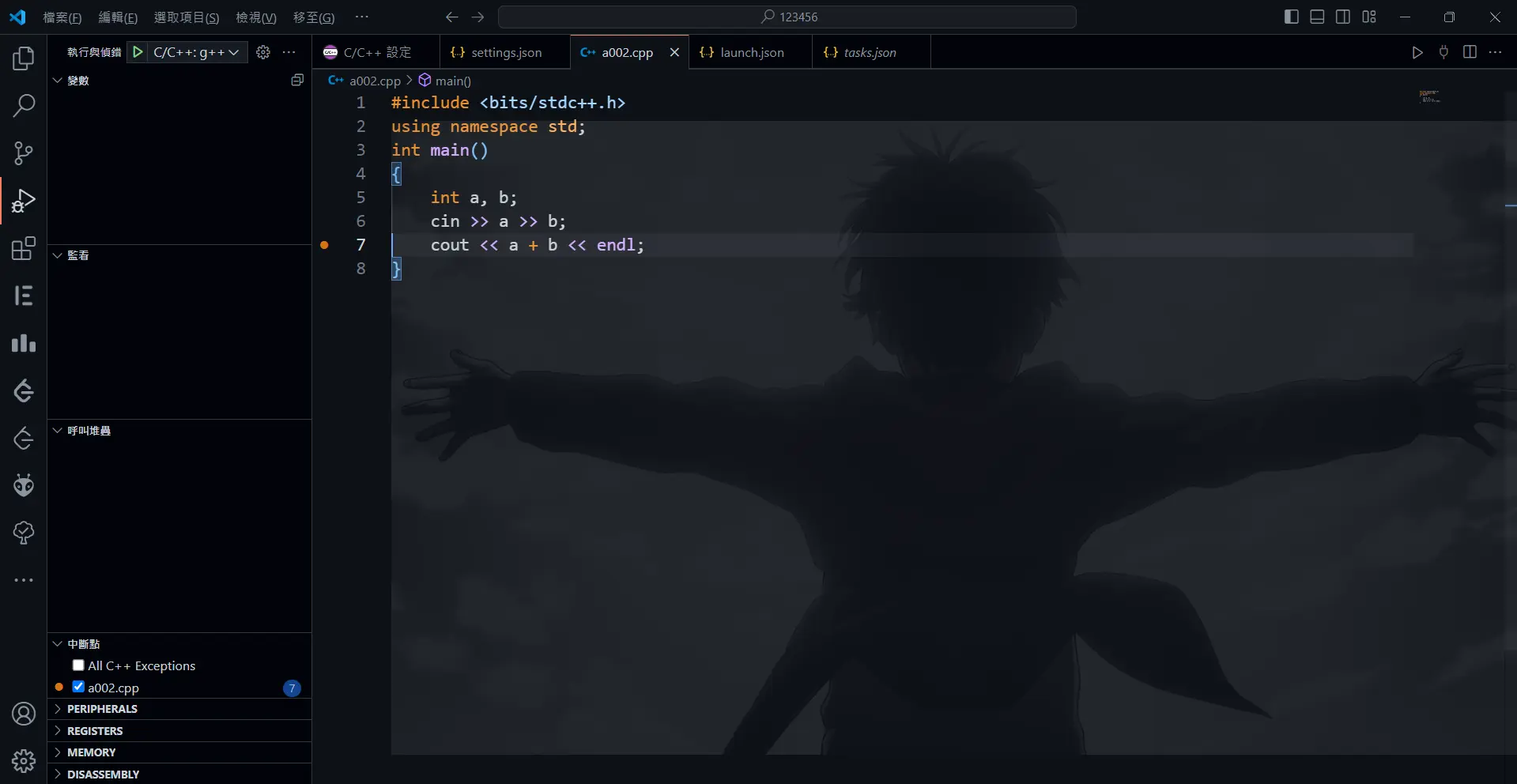Open launch.json via debug gear icon
Viewport: 1517px width, 784px height.
[x=263, y=52]
